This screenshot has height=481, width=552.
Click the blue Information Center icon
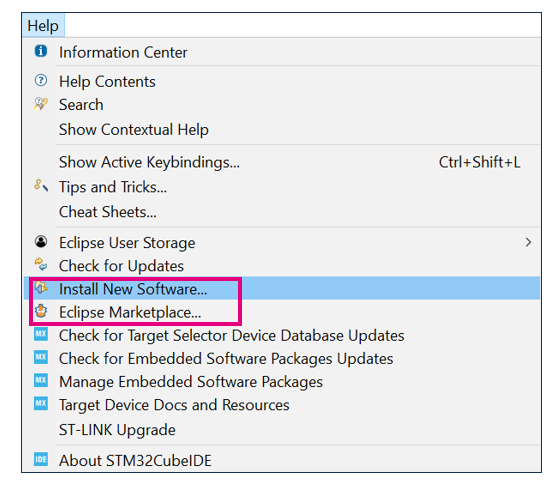pyautogui.click(x=41, y=51)
